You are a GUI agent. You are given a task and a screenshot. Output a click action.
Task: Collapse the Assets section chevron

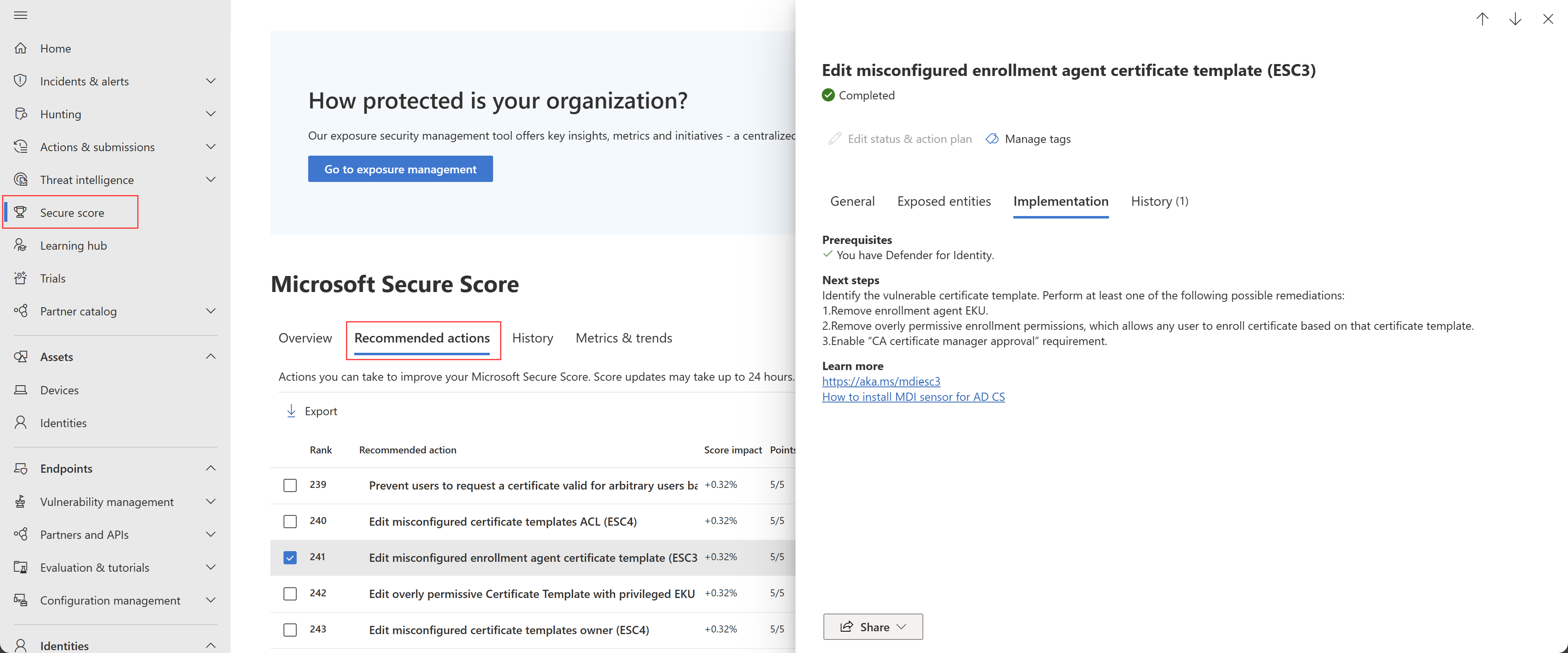coord(211,356)
